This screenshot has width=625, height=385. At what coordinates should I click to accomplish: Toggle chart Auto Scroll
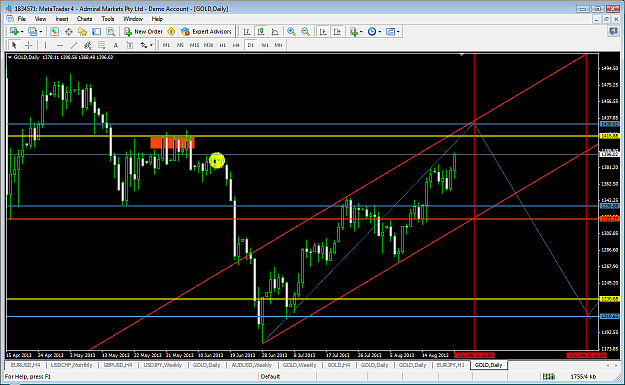[x=323, y=31]
